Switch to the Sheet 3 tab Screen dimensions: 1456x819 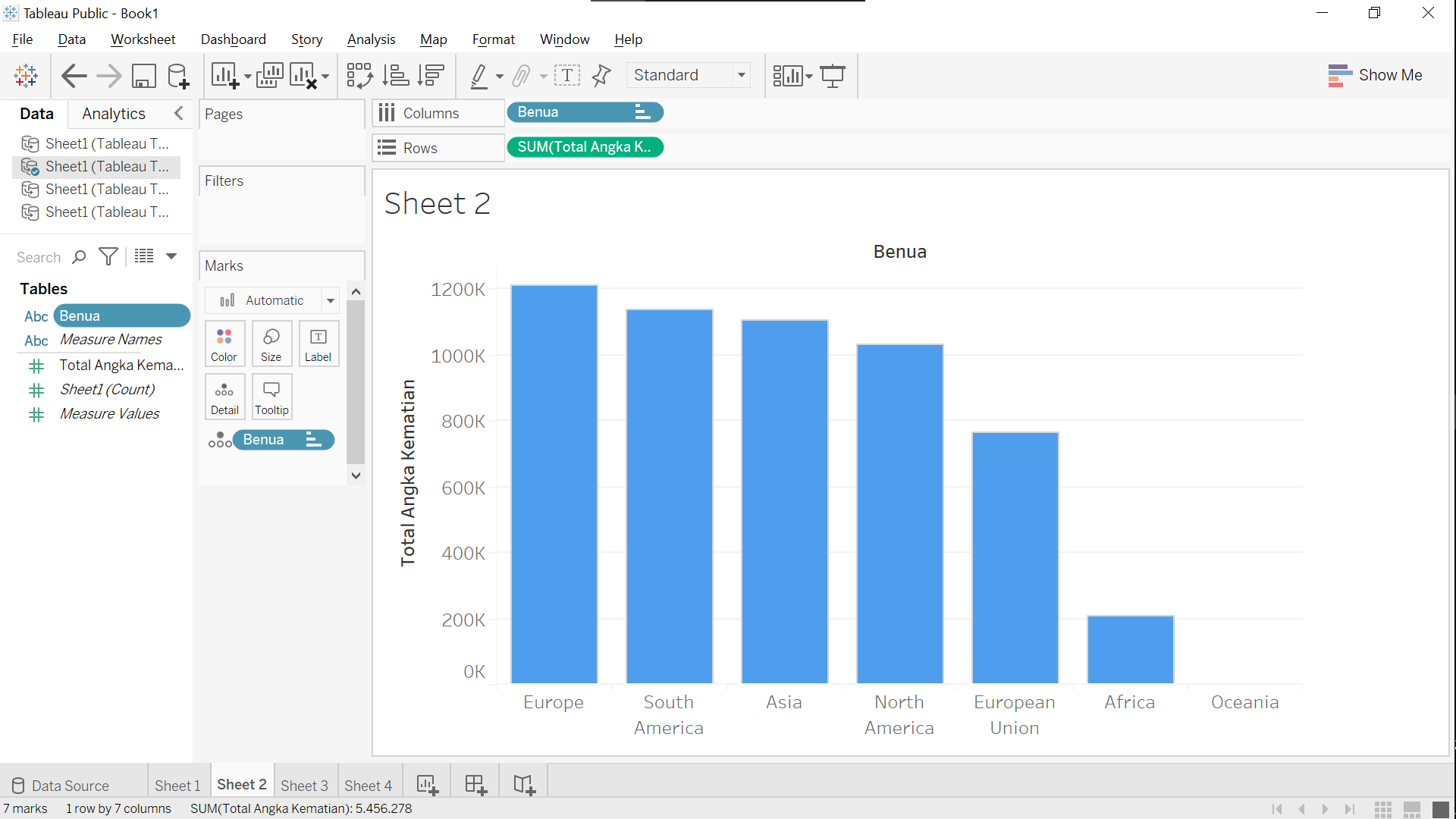click(304, 786)
